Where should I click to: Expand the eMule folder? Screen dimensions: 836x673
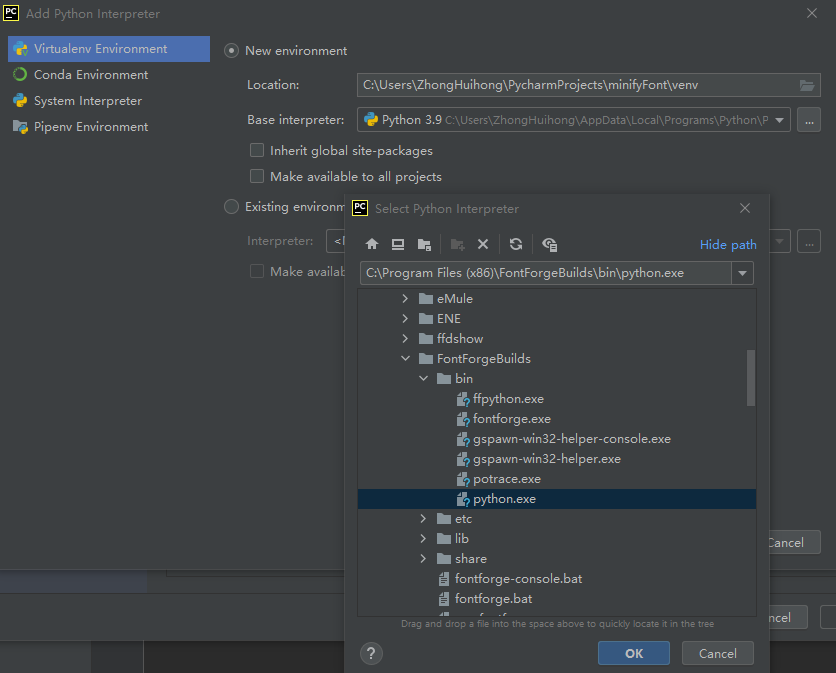pyautogui.click(x=405, y=299)
